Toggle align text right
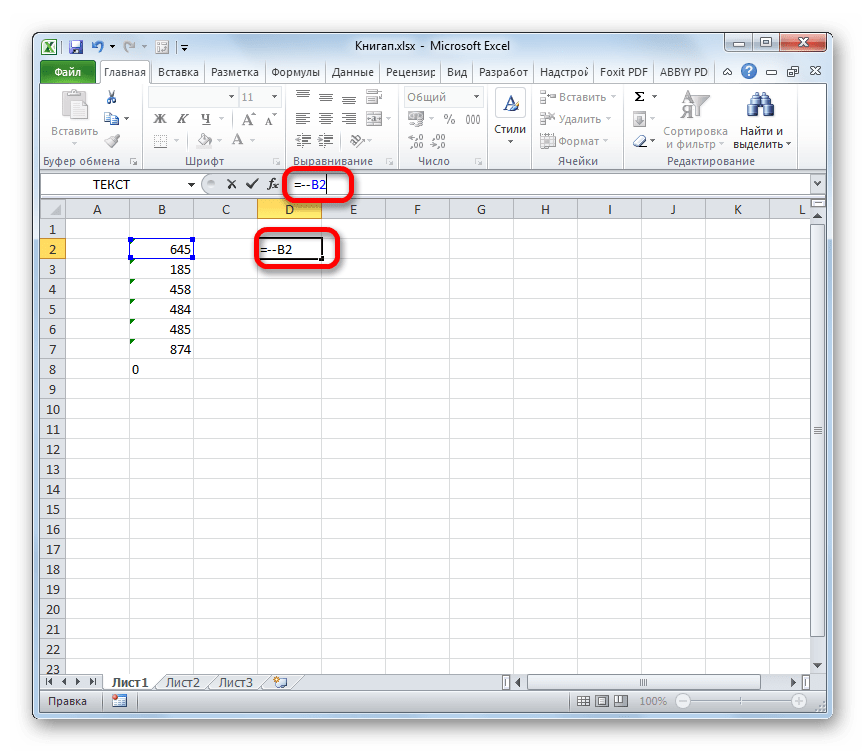The width and height of the screenshot is (866, 752). point(349,119)
